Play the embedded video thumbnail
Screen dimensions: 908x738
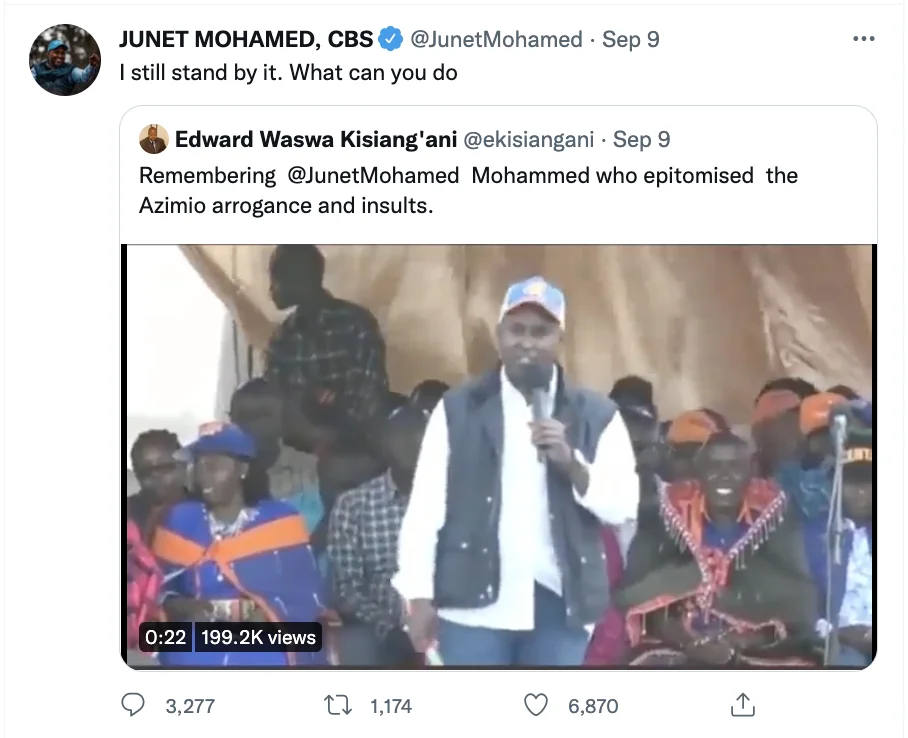coord(499,456)
